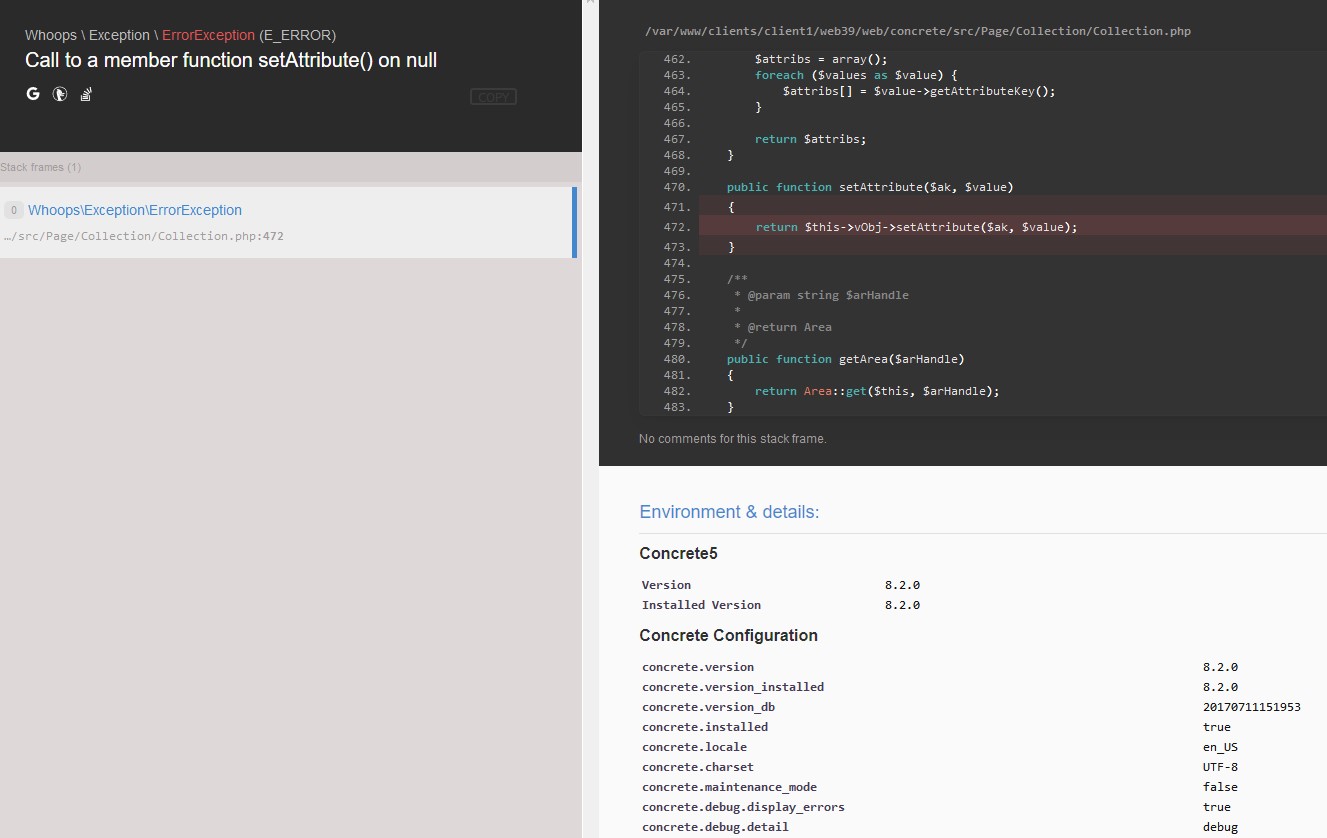This screenshot has width=1327, height=838.
Task: Click the concrete.maintenance_mode false value
Action: click(1218, 787)
